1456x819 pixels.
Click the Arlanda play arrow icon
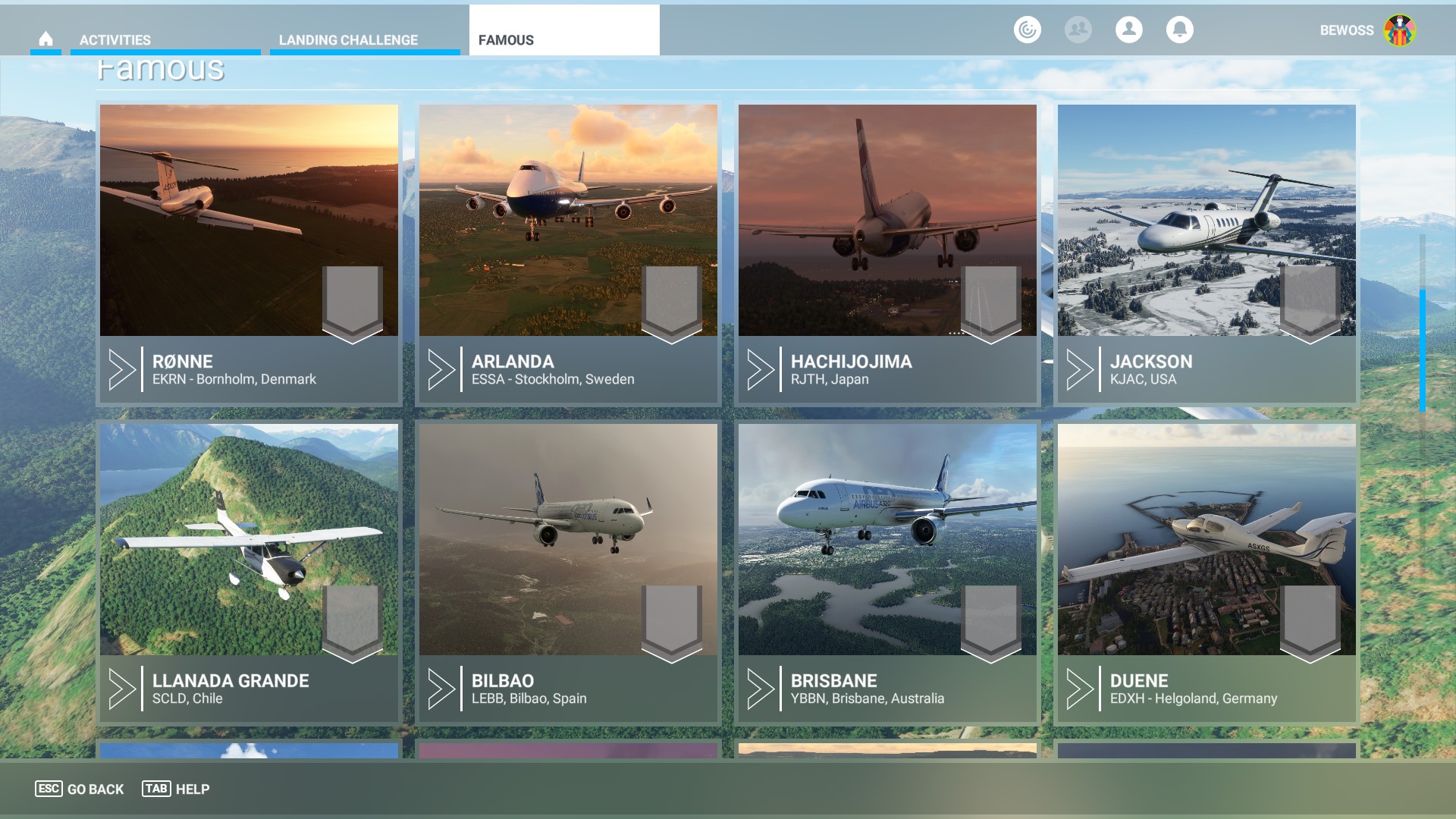click(x=441, y=369)
